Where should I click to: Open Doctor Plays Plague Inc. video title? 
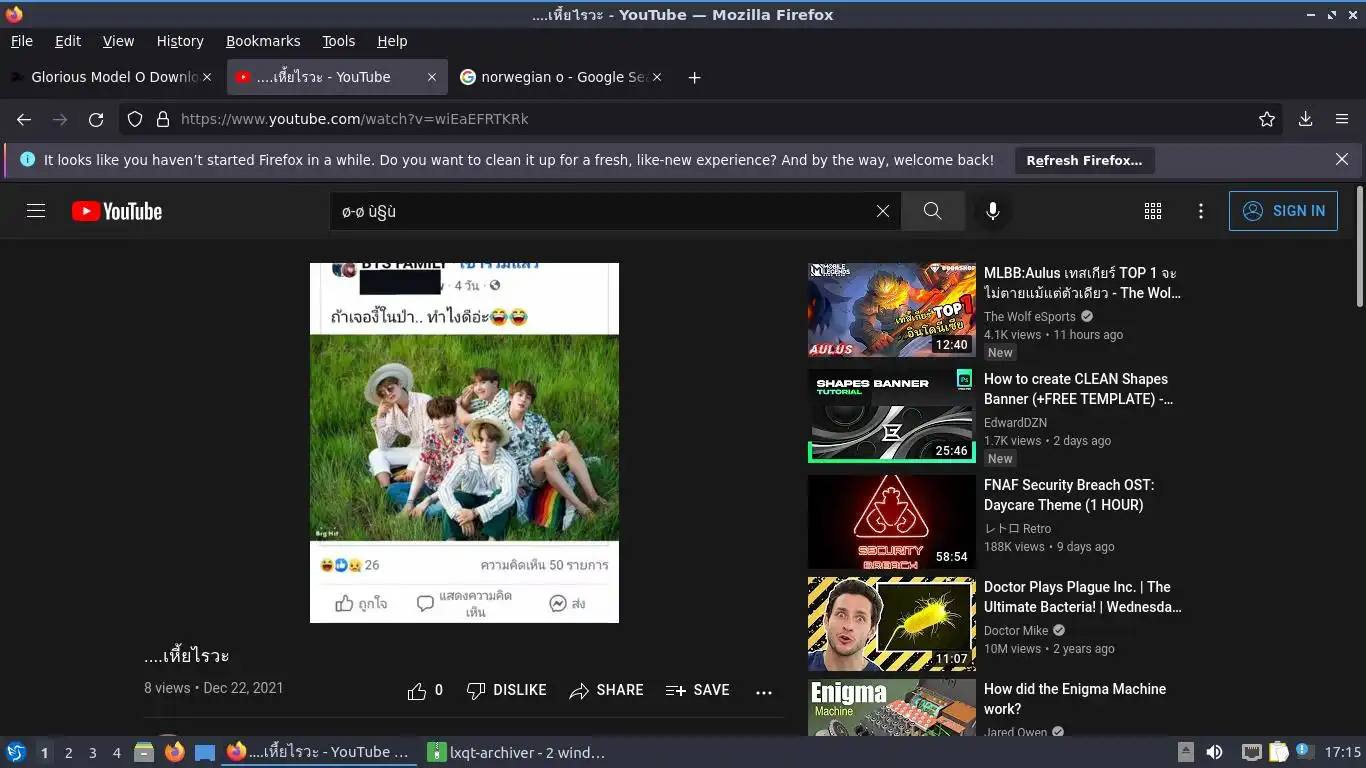click(1083, 597)
